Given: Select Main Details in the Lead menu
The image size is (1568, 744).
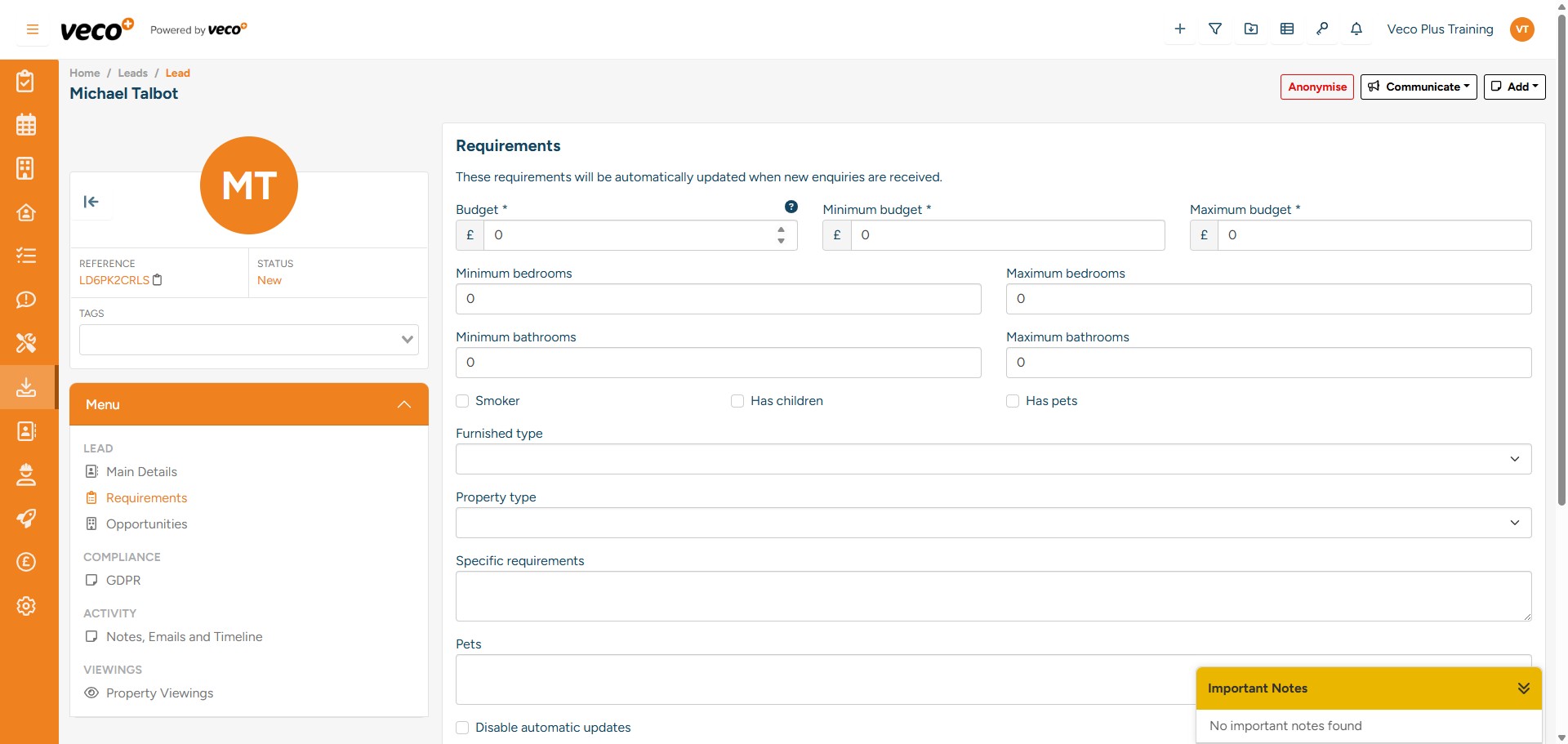Looking at the screenshot, I should coord(142,472).
